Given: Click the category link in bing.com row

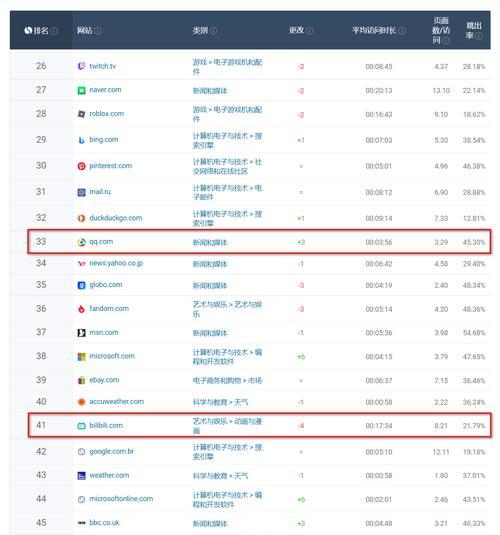Looking at the screenshot, I should click(x=227, y=141).
